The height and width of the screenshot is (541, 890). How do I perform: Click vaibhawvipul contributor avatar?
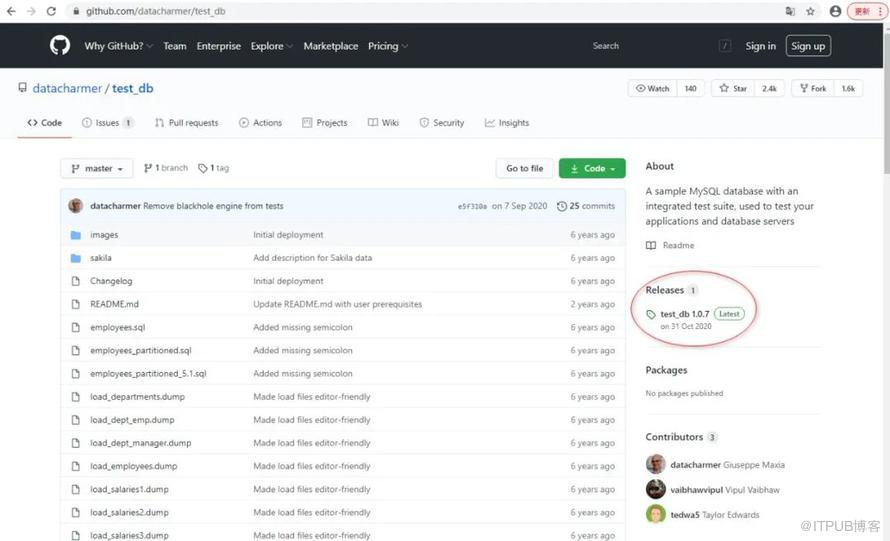656,489
